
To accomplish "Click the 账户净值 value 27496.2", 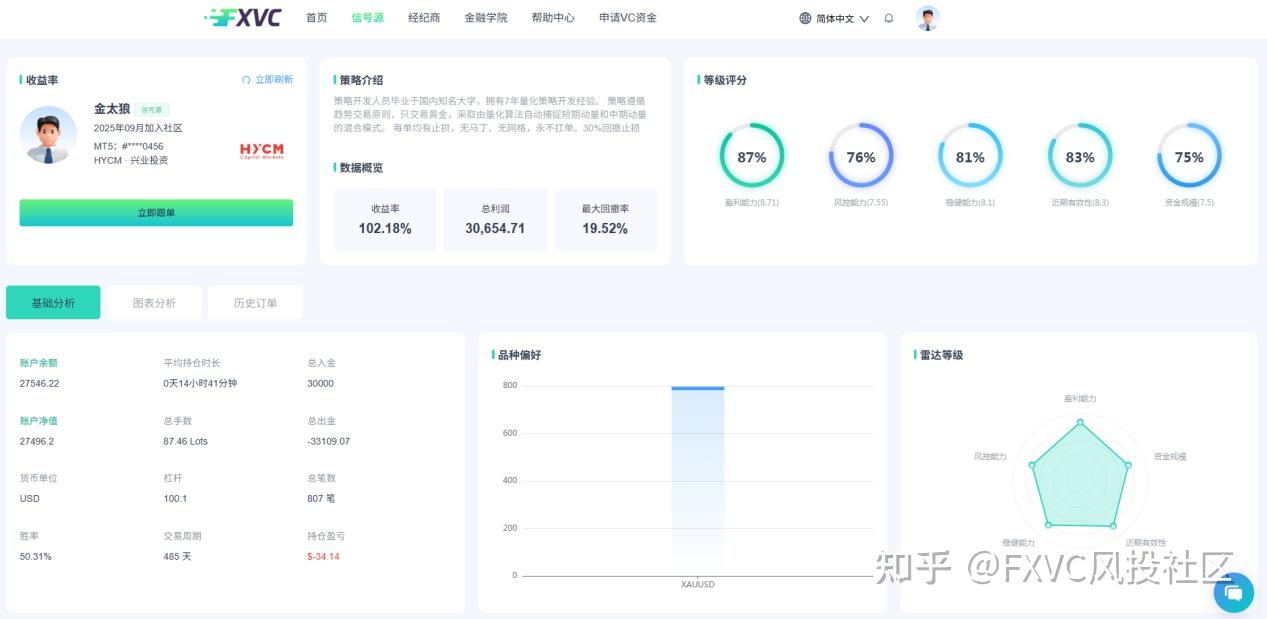I will (37, 441).
